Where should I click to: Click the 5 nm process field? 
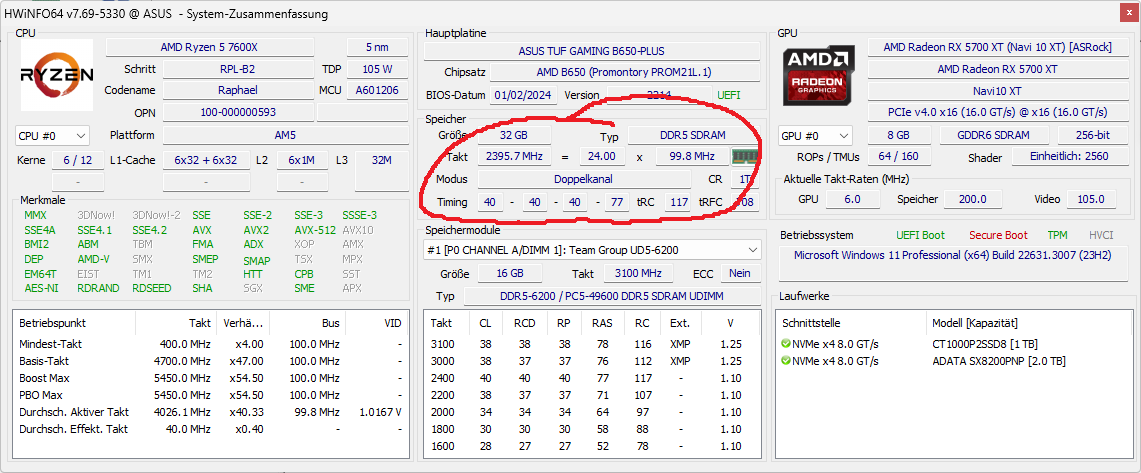tap(377, 47)
